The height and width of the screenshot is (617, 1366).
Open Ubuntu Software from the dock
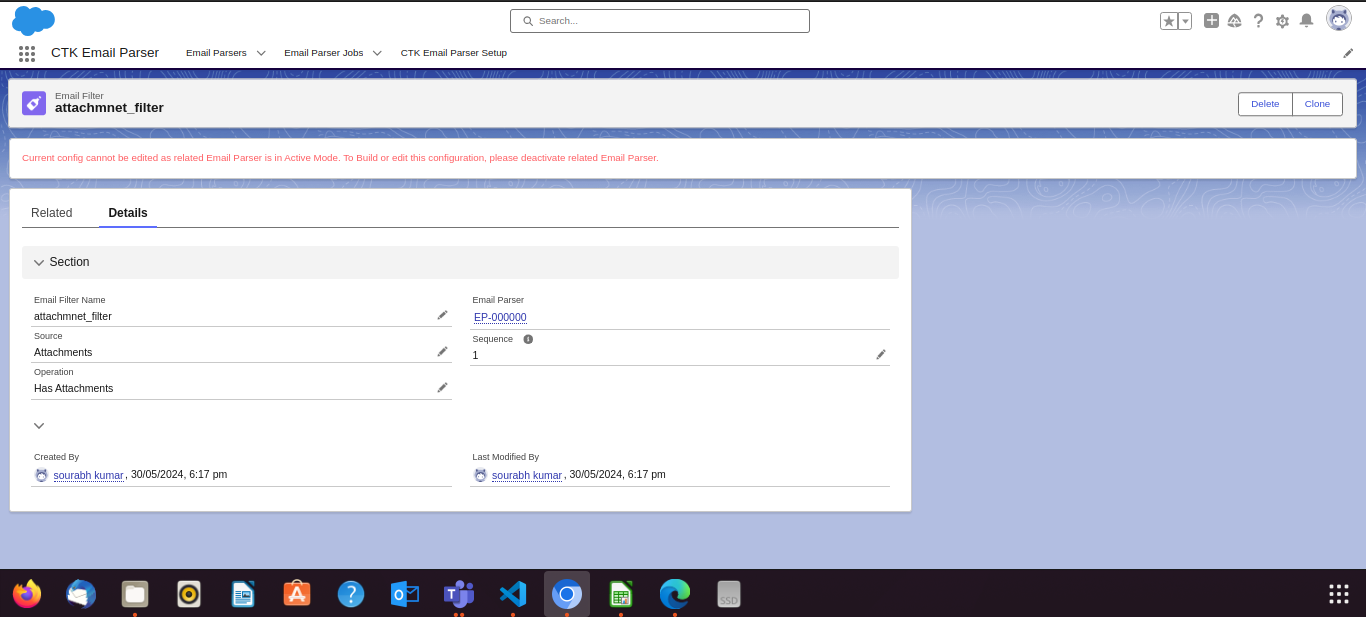coord(297,594)
